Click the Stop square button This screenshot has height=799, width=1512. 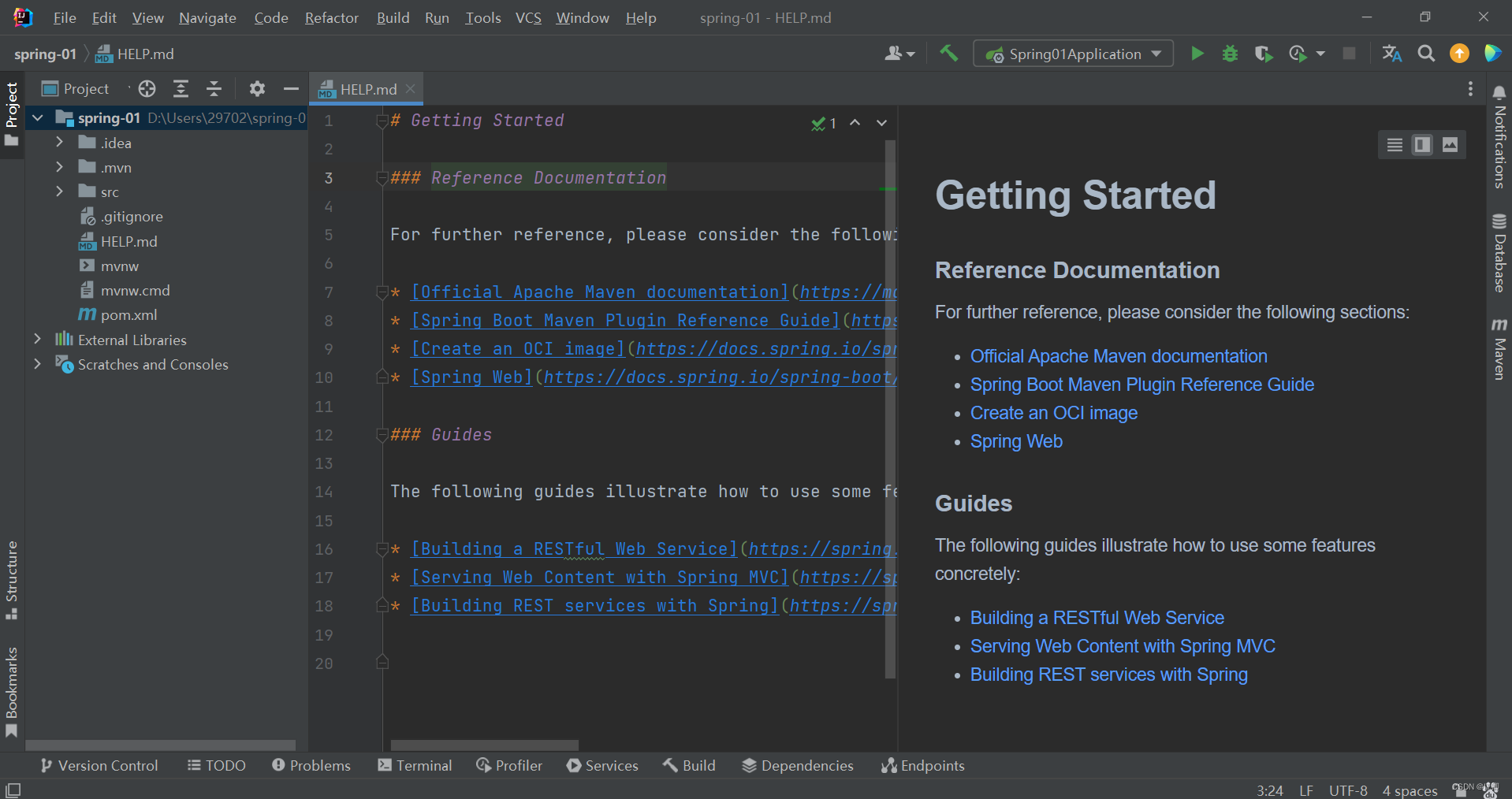1349,54
